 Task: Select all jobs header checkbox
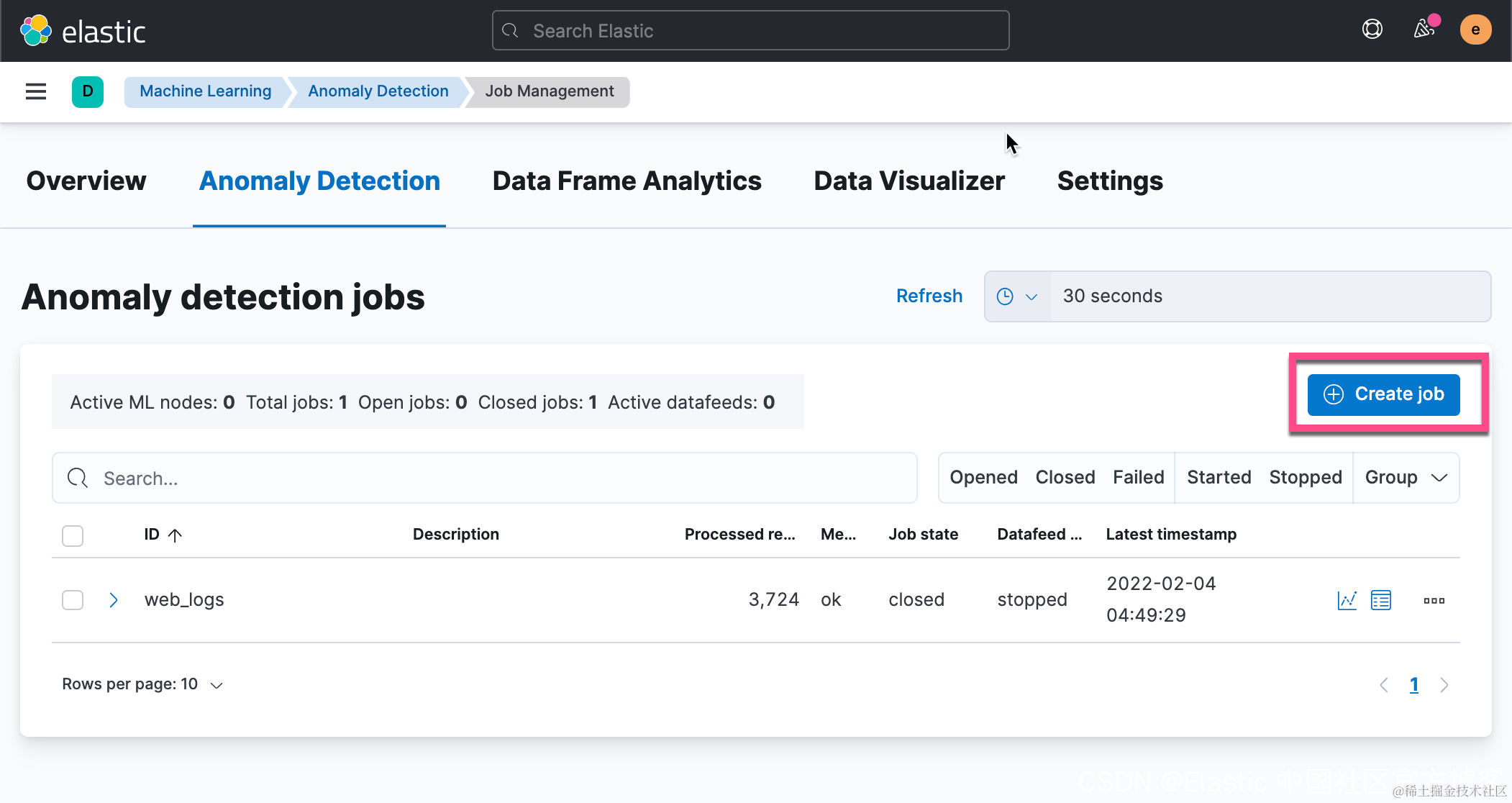coord(73,535)
